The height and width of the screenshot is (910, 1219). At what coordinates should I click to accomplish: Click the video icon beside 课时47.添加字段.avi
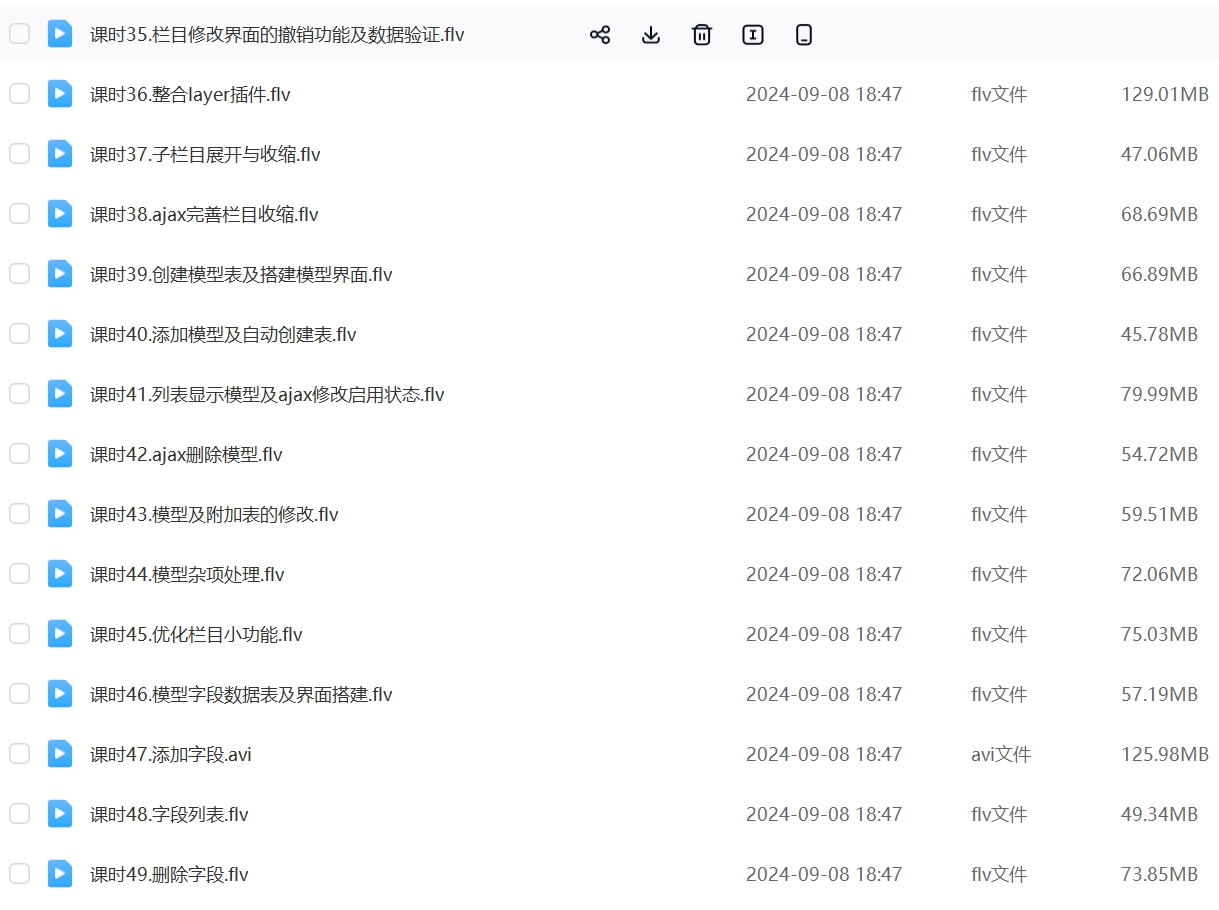pos(60,754)
